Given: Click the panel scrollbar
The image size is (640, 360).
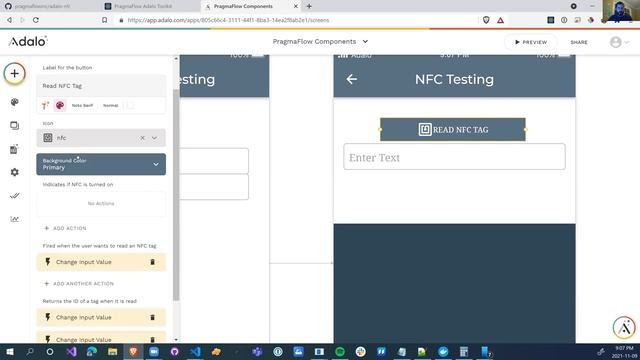Looking at the screenshot, I should pyautogui.click(x=176, y=195).
